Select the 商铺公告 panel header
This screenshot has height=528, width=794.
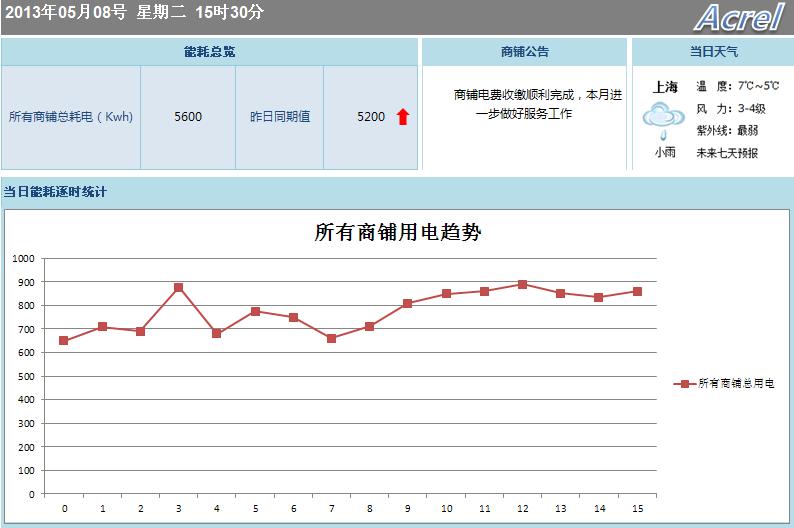pyautogui.click(x=525, y=52)
